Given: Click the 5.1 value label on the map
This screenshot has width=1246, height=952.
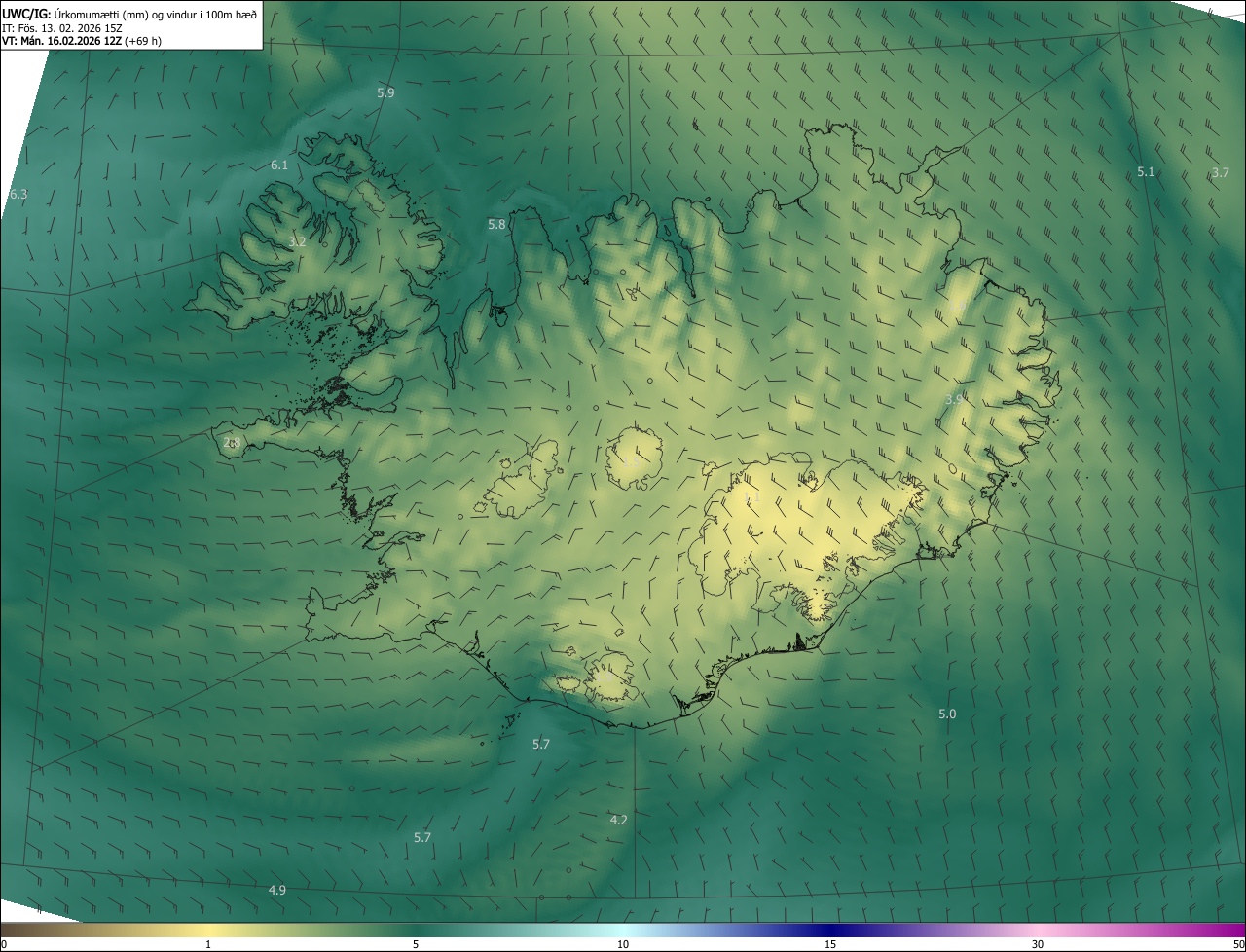Looking at the screenshot, I should [1146, 171].
